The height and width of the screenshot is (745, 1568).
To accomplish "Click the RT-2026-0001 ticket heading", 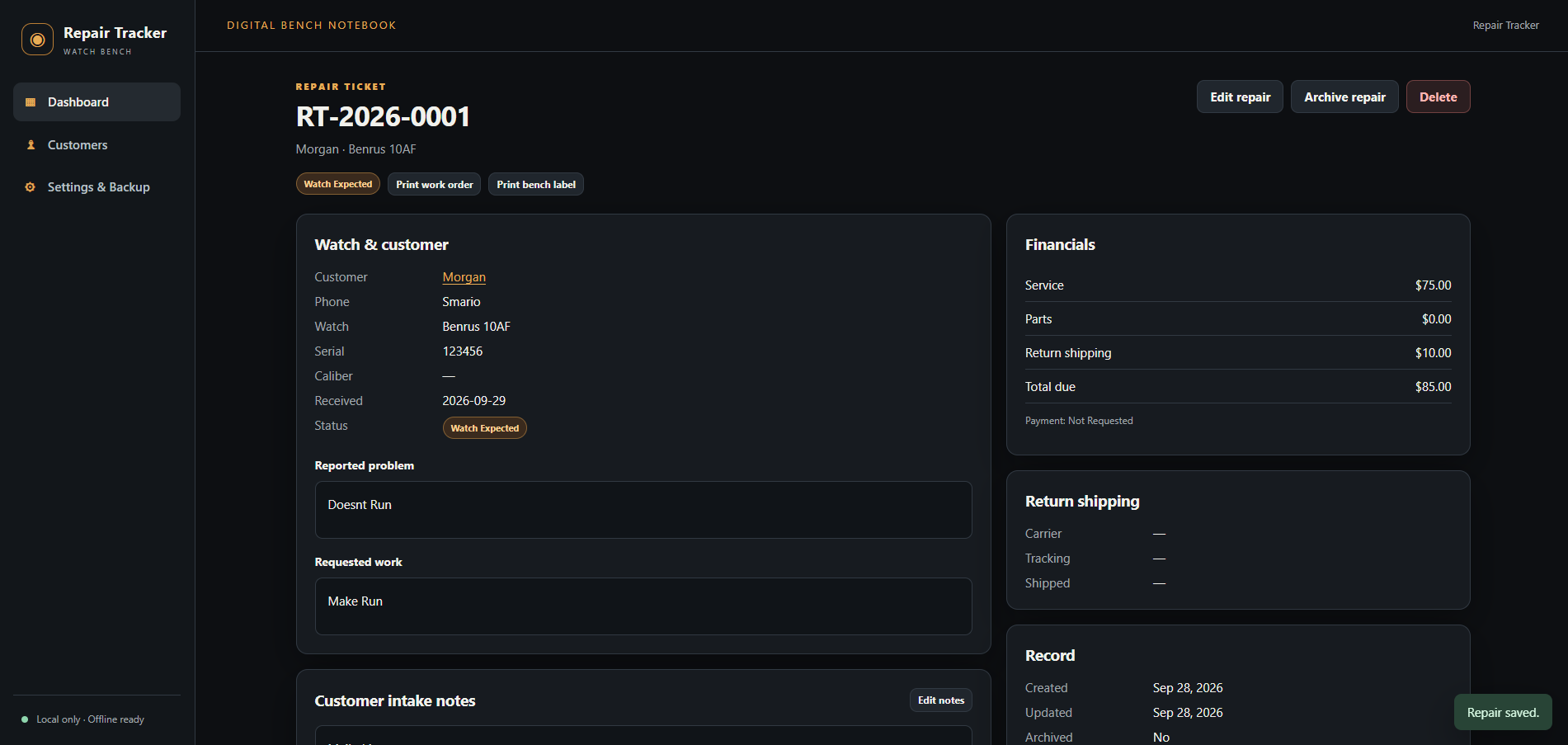I will [383, 117].
